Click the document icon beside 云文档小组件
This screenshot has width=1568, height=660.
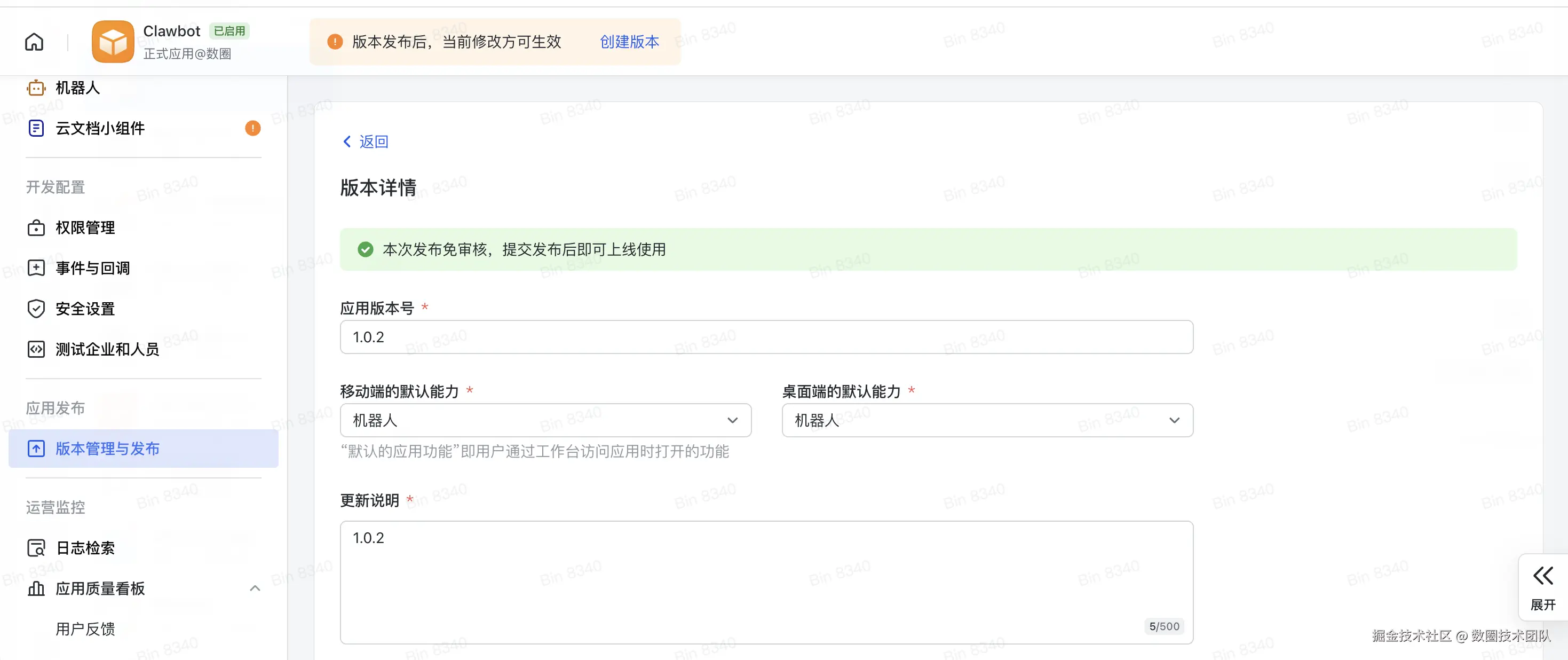coord(36,128)
